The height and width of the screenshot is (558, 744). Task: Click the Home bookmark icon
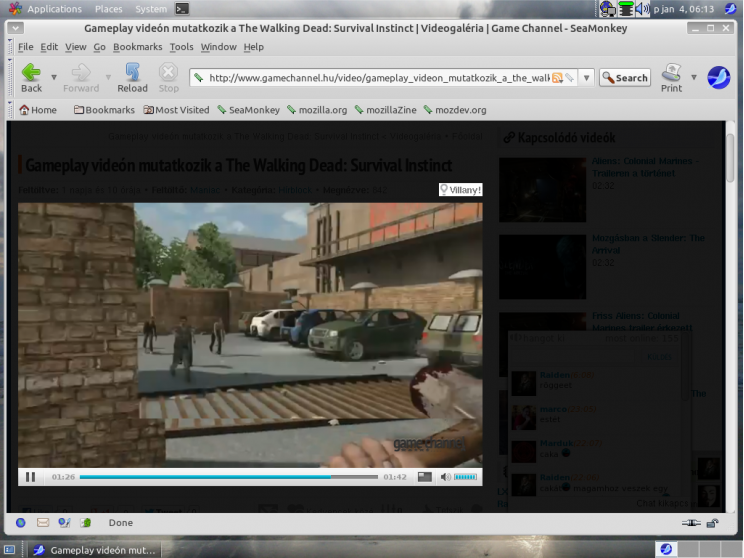coord(24,110)
